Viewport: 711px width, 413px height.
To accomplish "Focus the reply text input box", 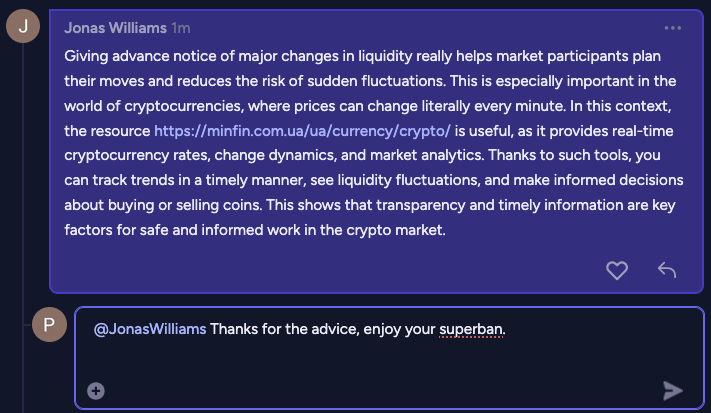I will 380,360.
